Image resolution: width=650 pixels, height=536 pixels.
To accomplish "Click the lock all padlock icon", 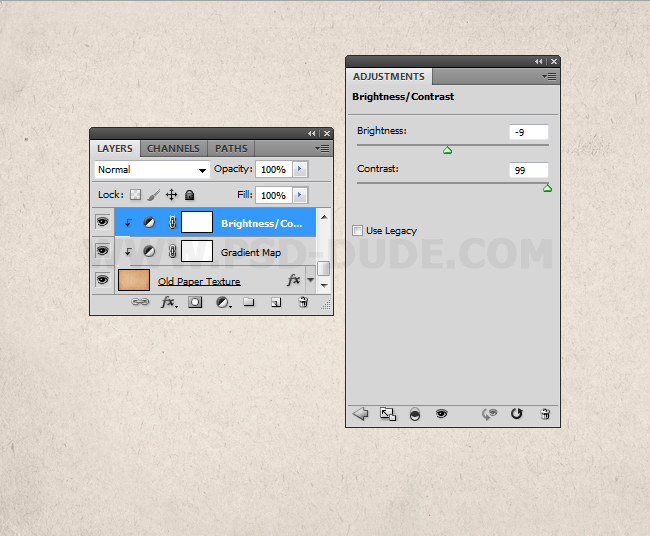I will (x=189, y=194).
